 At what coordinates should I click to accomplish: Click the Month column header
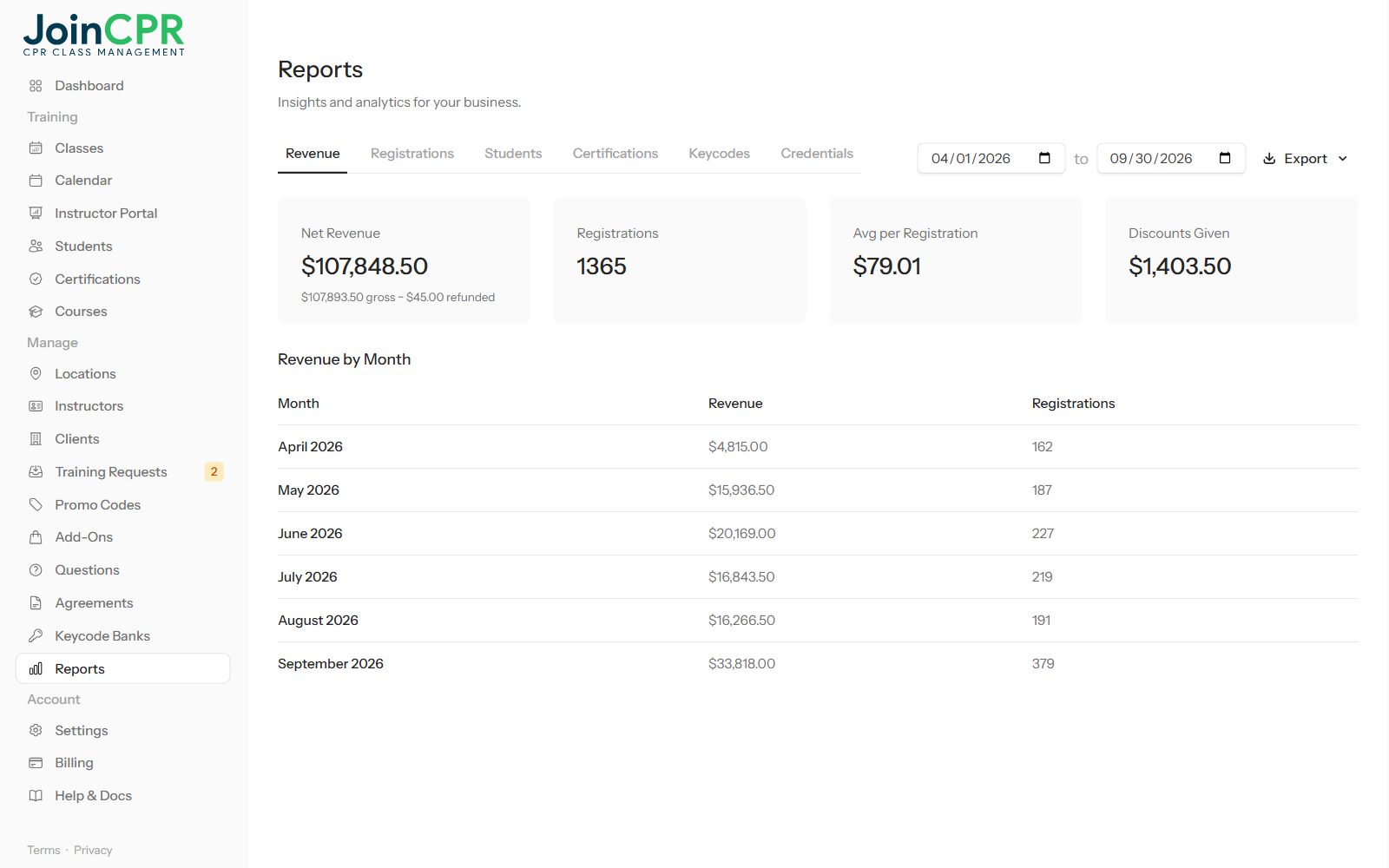299,404
